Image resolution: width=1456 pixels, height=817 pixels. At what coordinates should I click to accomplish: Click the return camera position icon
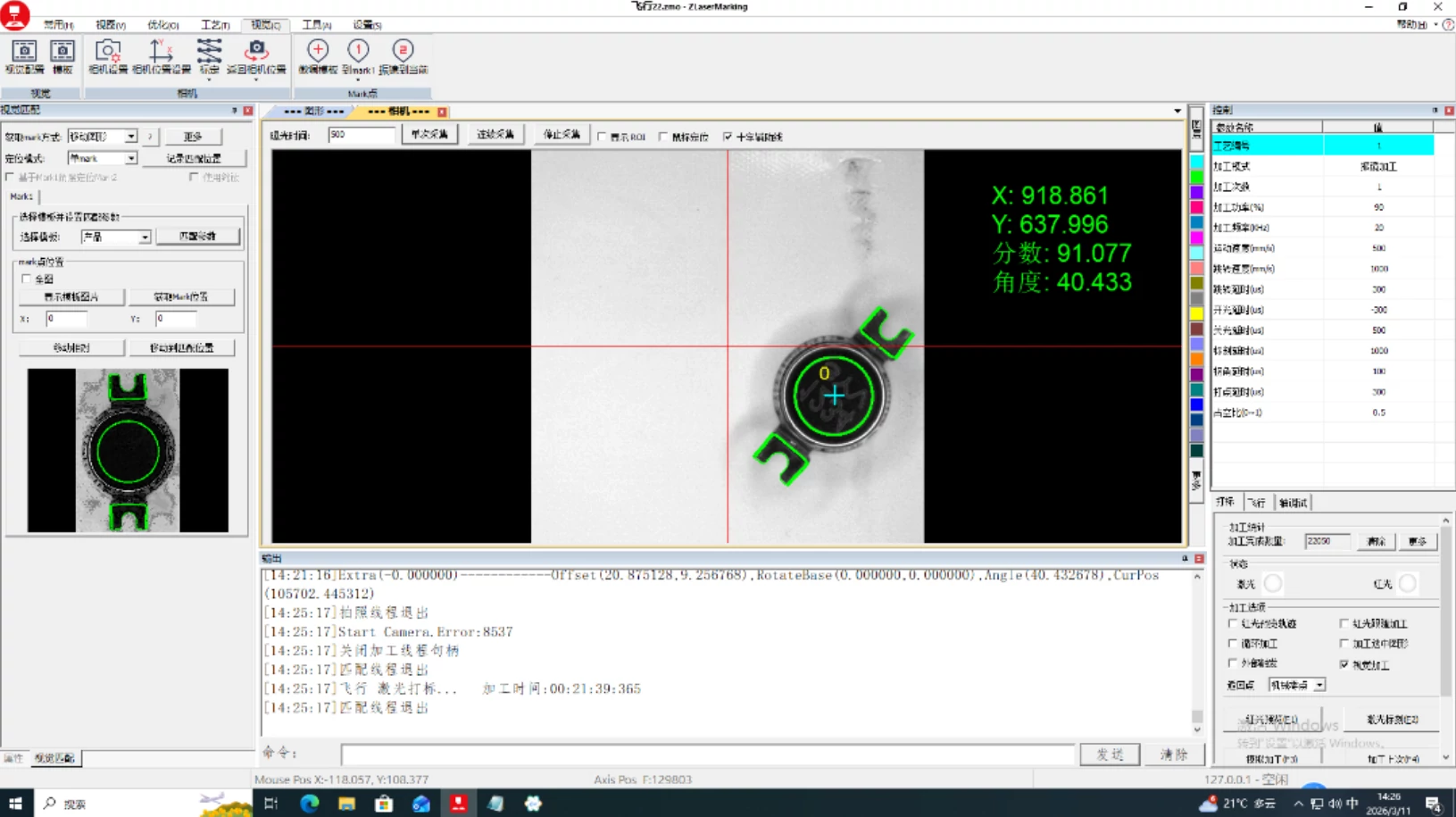(x=256, y=56)
